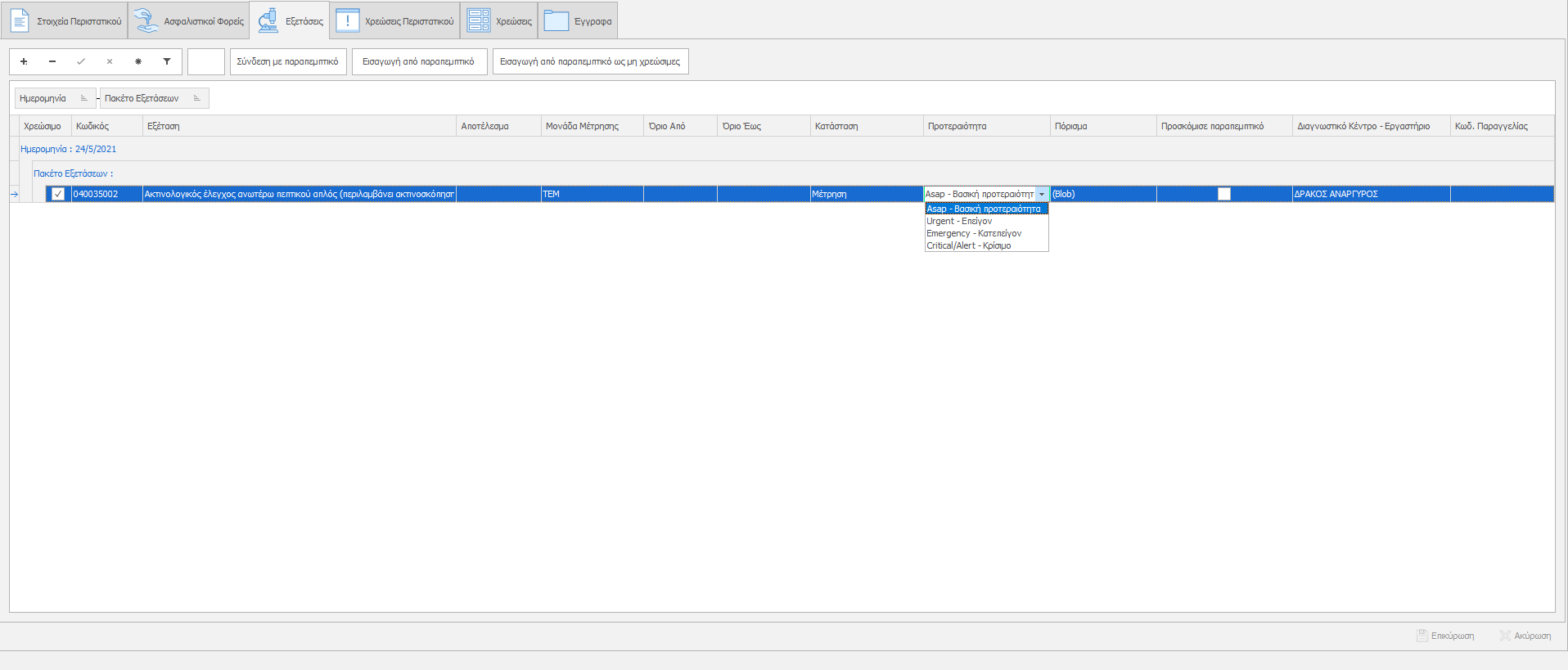Click the funnel filter icon
The width and height of the screenshot is (1568, 670).
click(167, 61)
